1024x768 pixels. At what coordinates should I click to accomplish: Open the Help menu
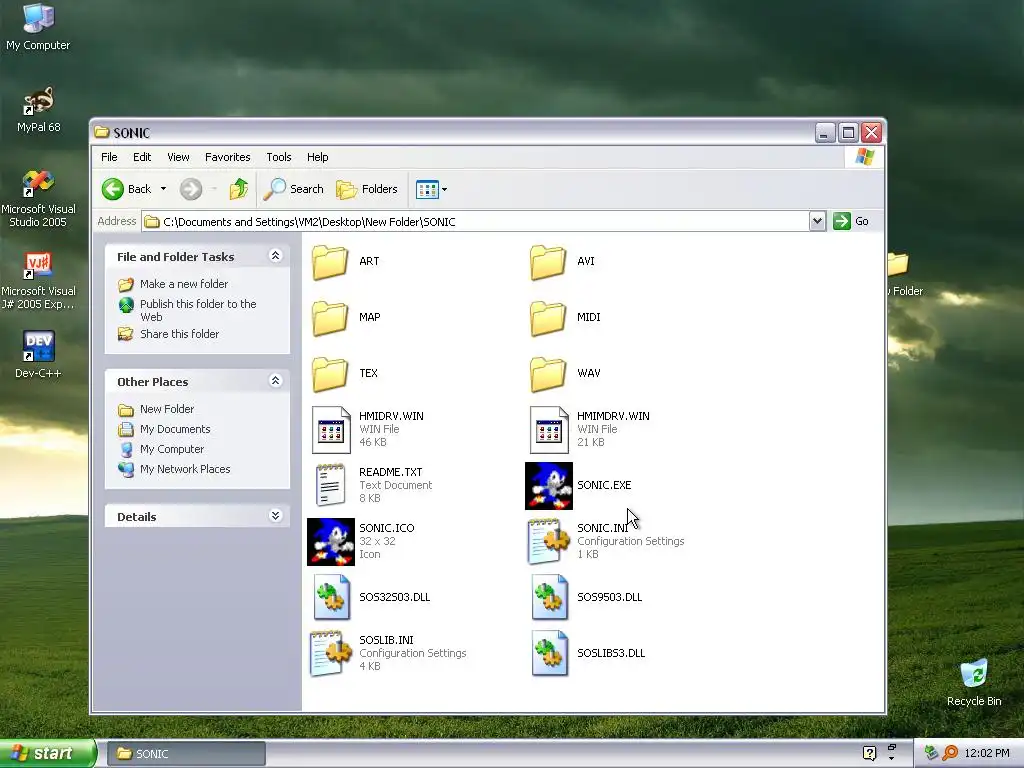click(x=317, y=157)
